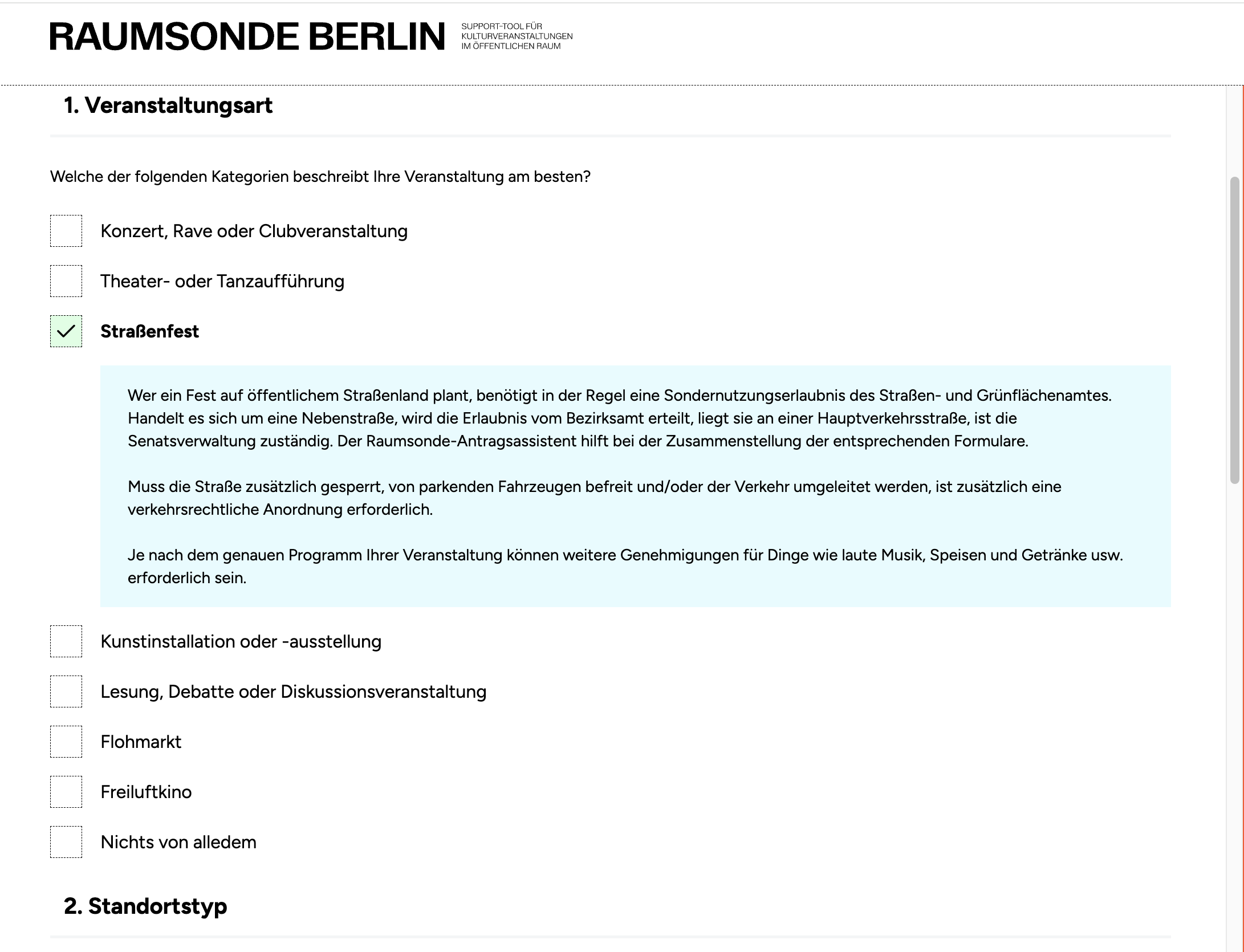Image resolution: width=1244 pixels, height=952 pixels.
Task: Click the Nichts von alledem label
Action: coord(178,842)
